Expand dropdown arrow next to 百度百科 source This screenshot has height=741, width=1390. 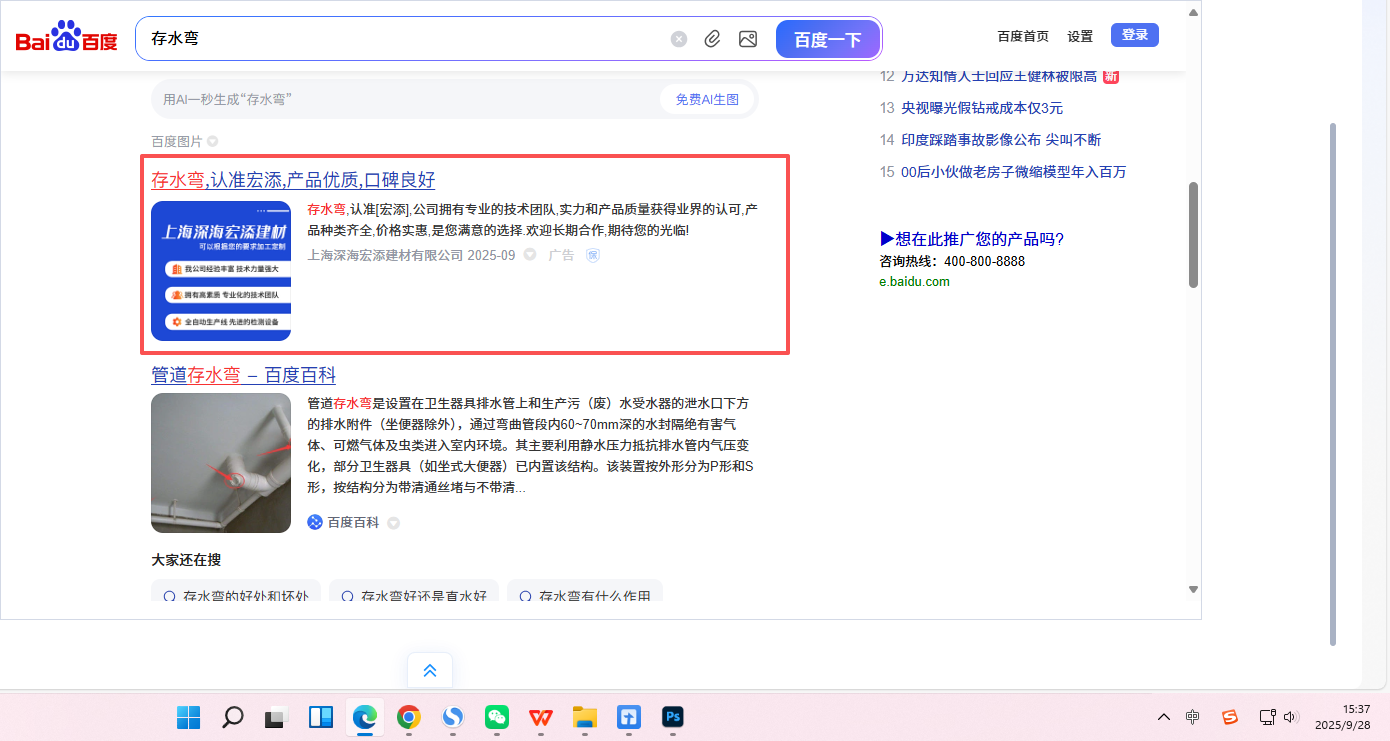[x=393, y=523]
